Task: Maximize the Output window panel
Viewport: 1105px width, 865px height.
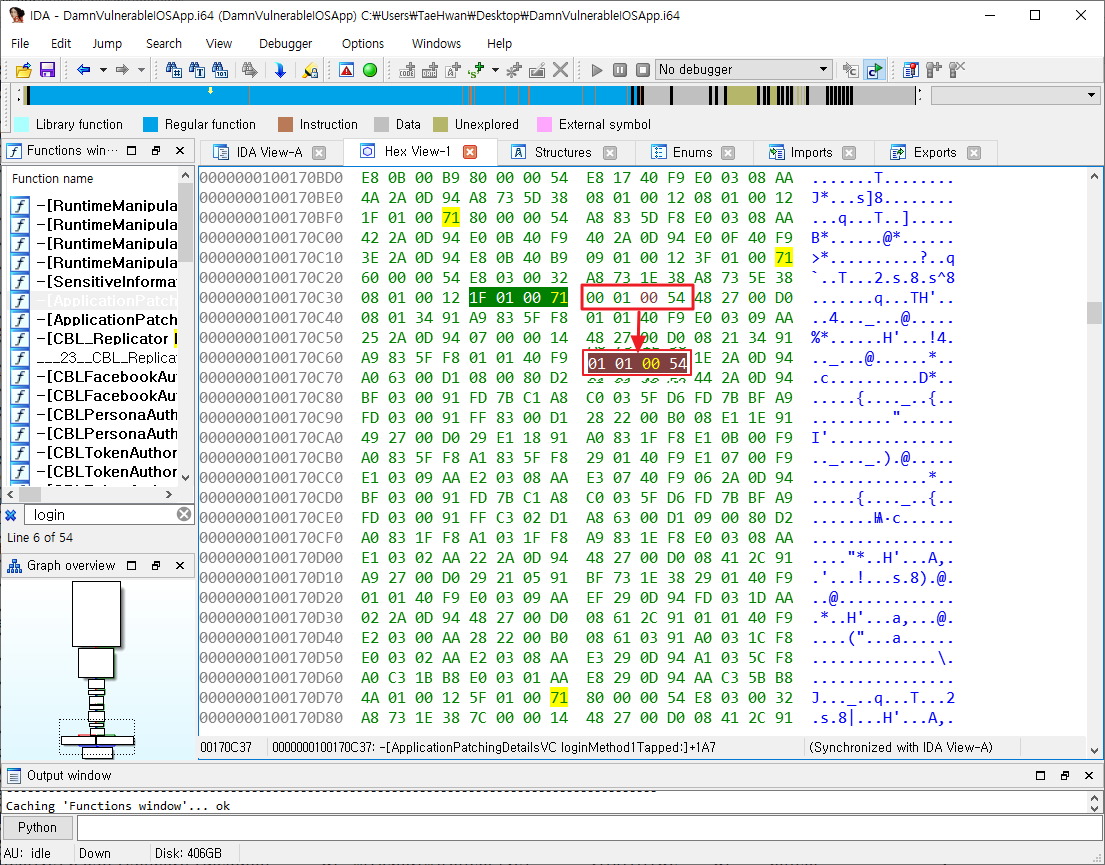Action: point(1040,775)
